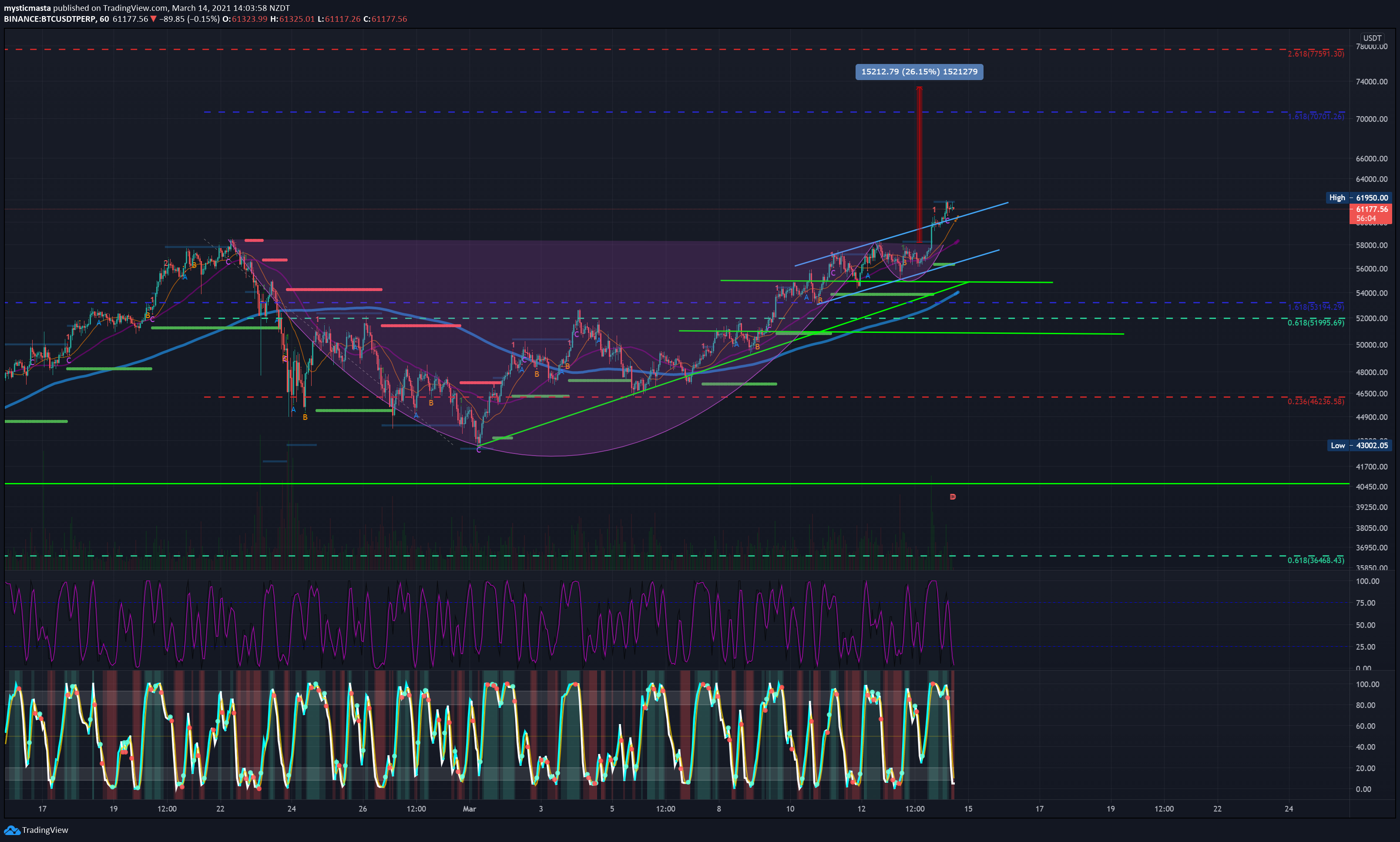Select the BINANCE:BTCUSDTPERP, 60 symbol title

(56, 19)
